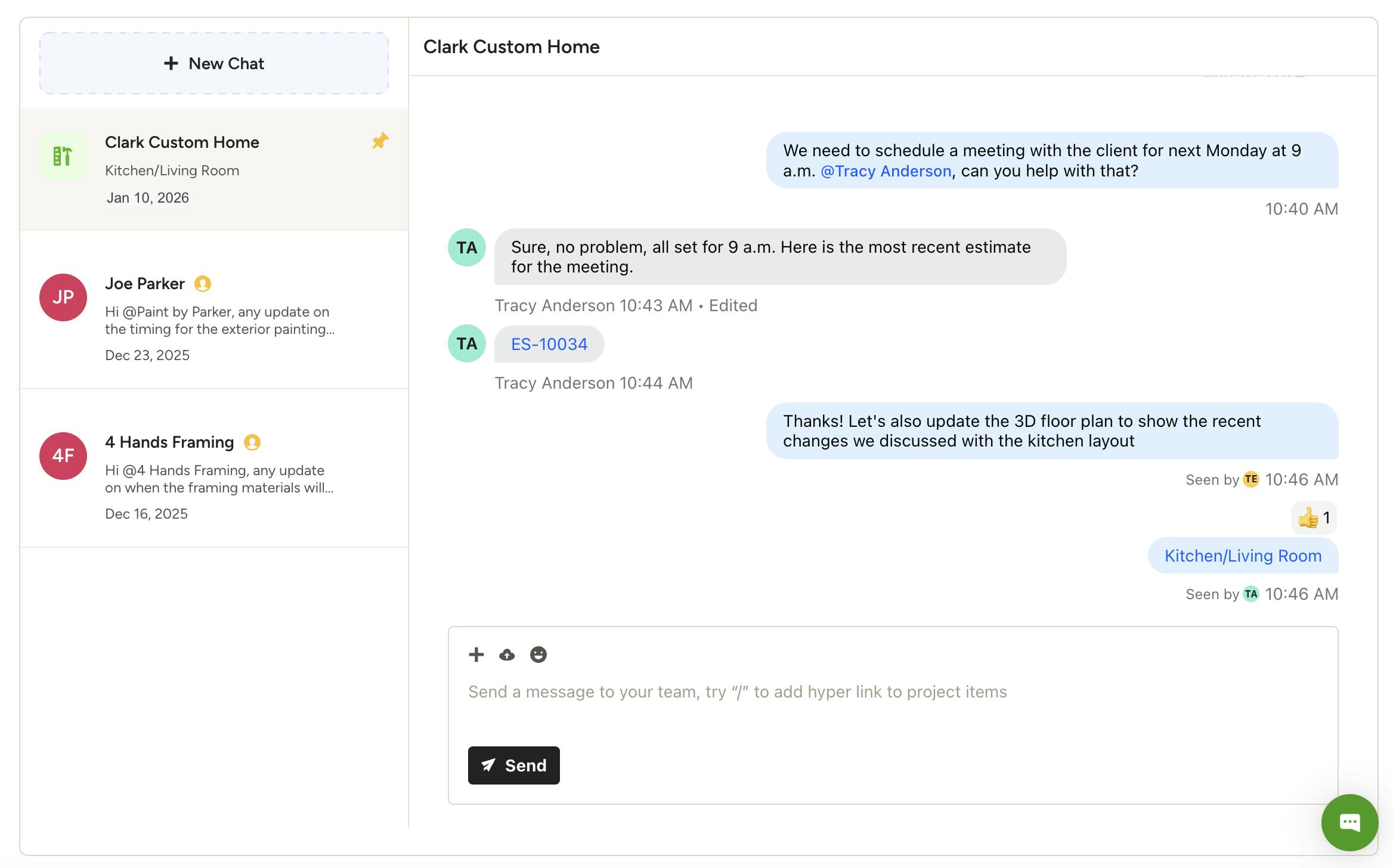
Task: Click the @Tracy Anderson mention
Action: (886, 171)
